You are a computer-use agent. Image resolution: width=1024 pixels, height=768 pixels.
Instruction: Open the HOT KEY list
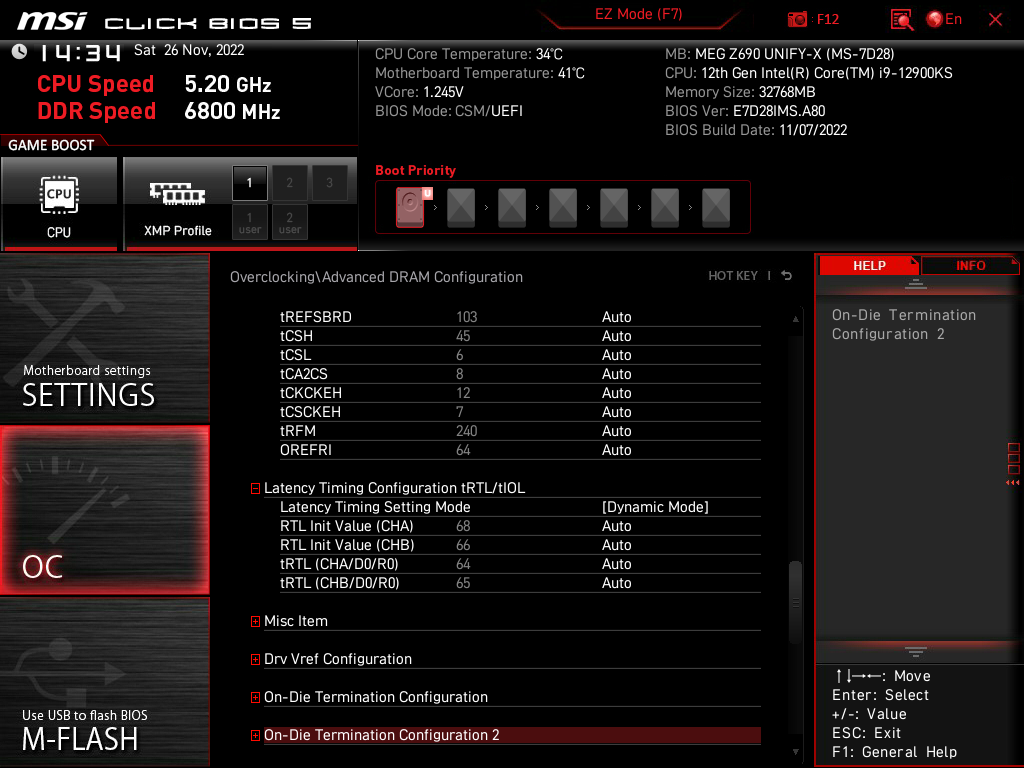[733, 276]
